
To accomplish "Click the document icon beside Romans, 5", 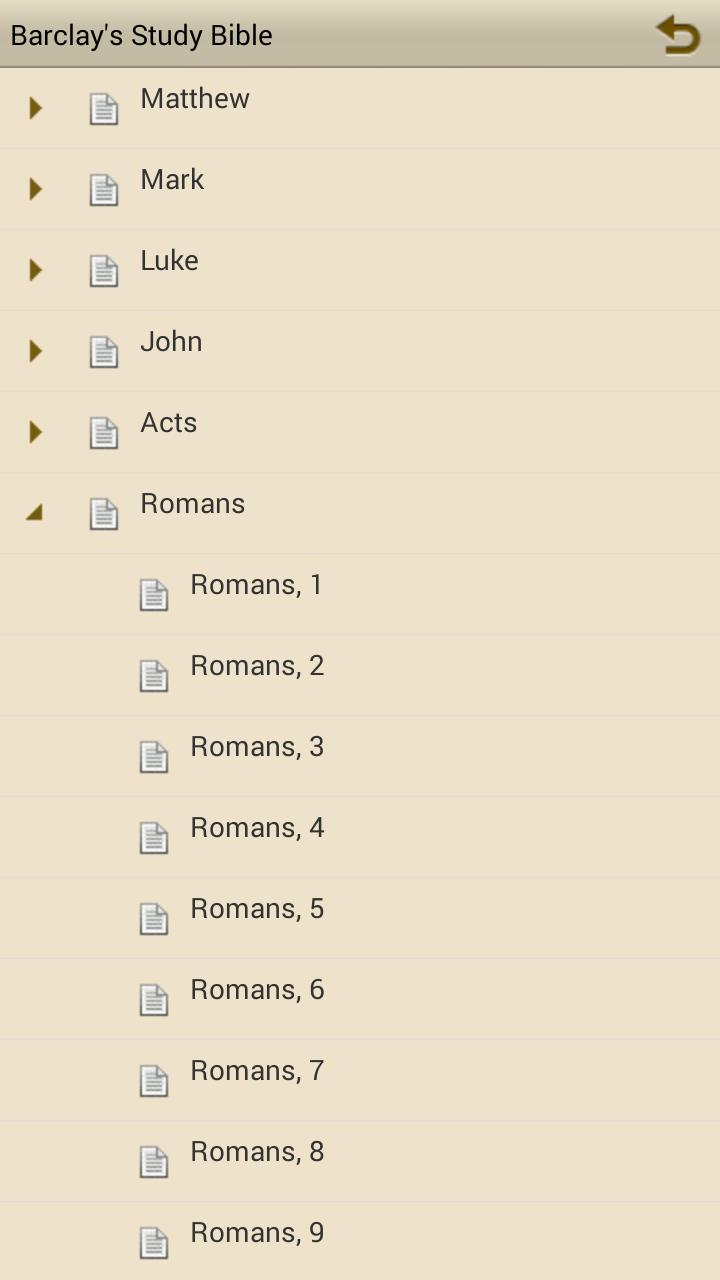I will point(154,918).
